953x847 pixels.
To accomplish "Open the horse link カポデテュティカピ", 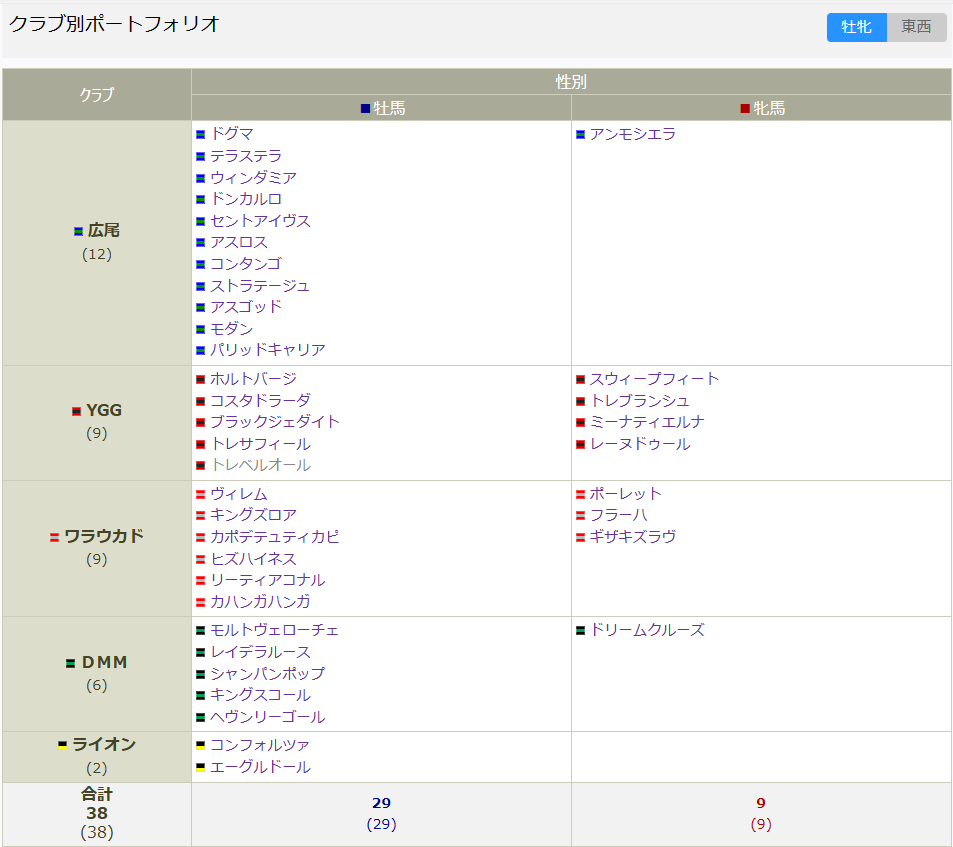I will 275,537.
